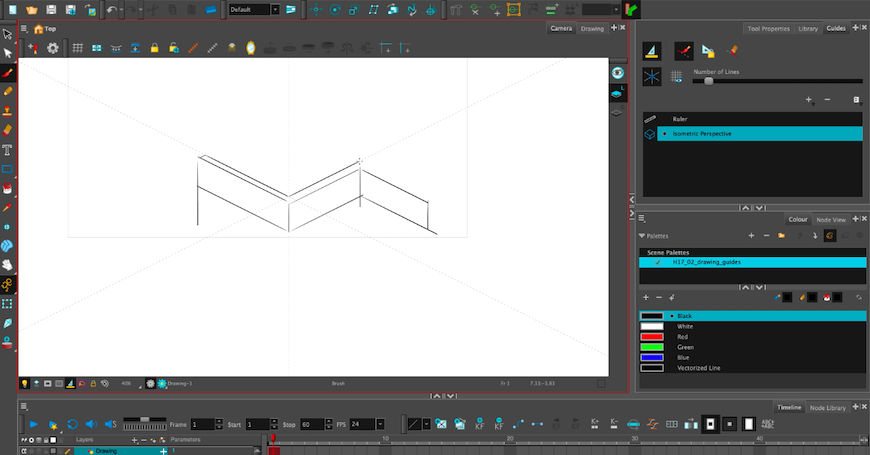Toggle Full Display star icon in Guides panel
Viewport: 870px width, 455px height.
[652, 77]
